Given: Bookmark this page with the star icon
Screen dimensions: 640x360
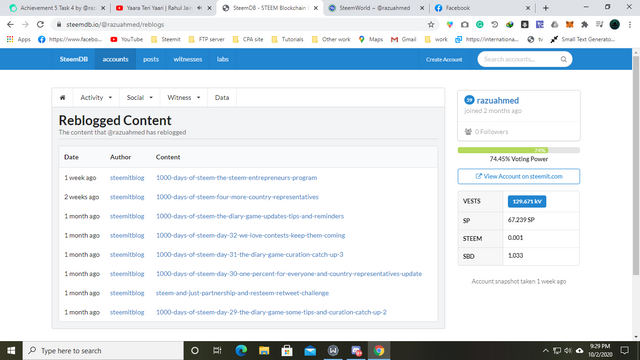Looking at the screenshot, I should pyautogui.click(x=431, y=24).
